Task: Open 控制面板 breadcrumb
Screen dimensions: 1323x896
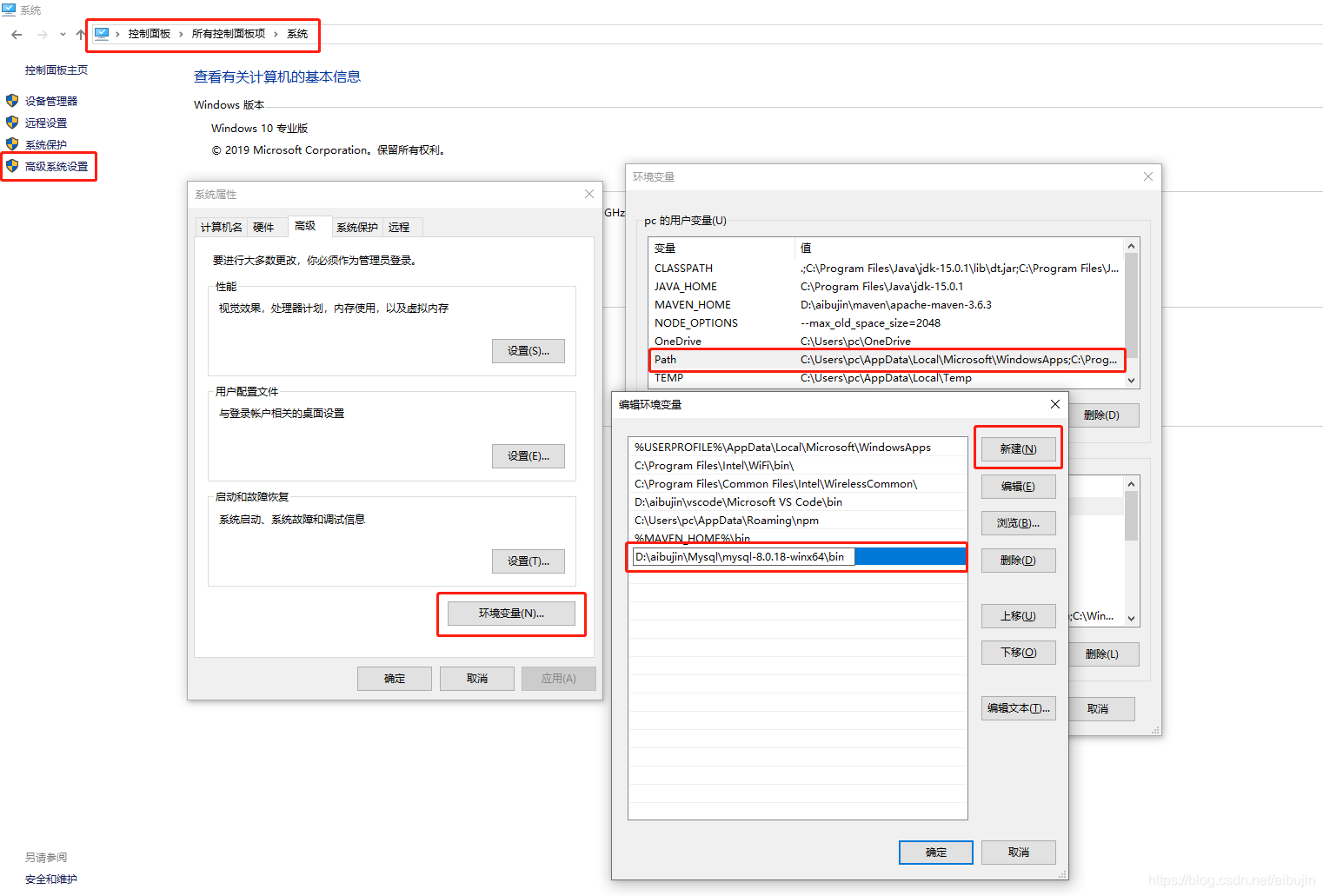Action: [x=150, y=34]
